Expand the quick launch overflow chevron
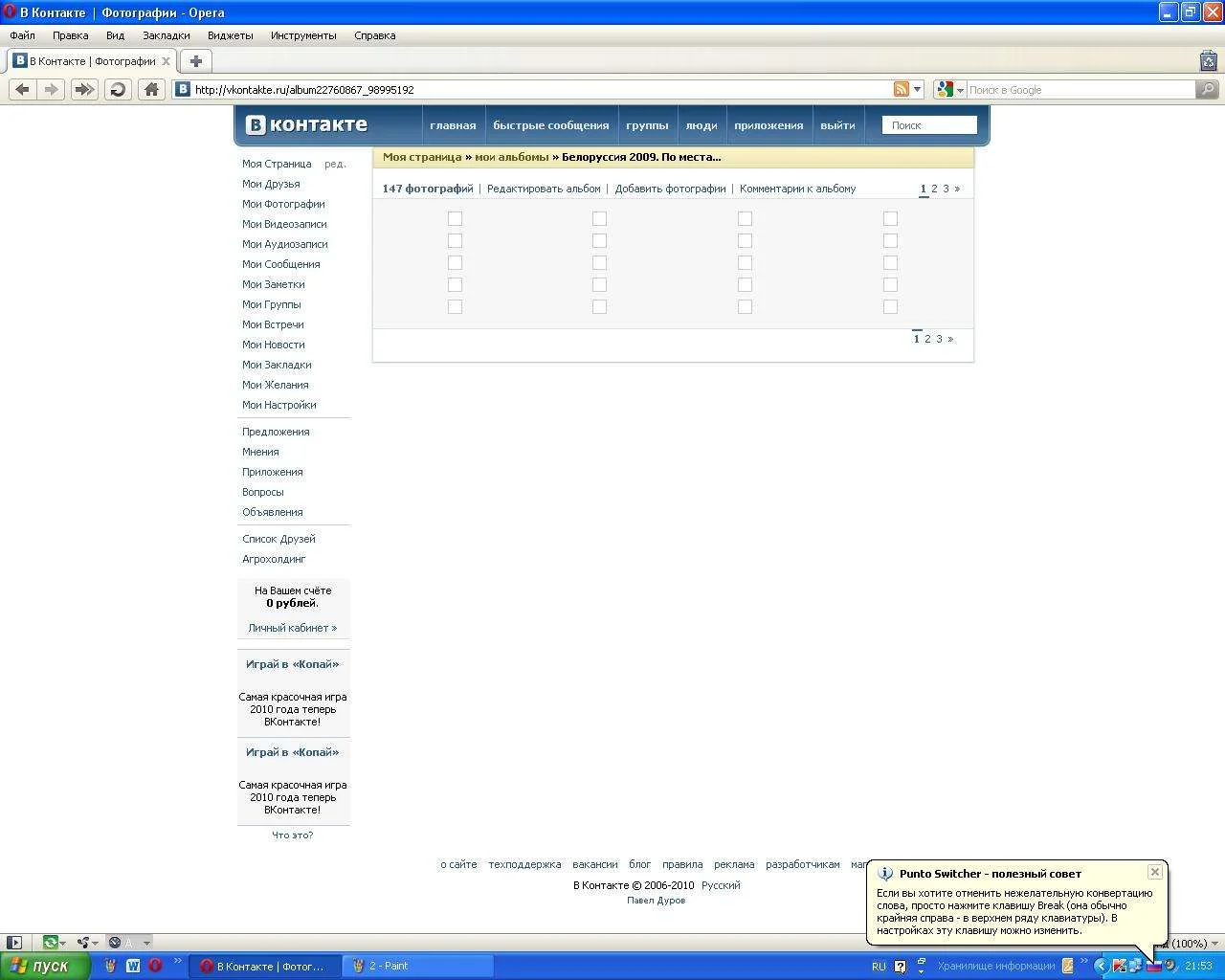The height and width of the screenshot is (980, 1225). tap(177, 961)
